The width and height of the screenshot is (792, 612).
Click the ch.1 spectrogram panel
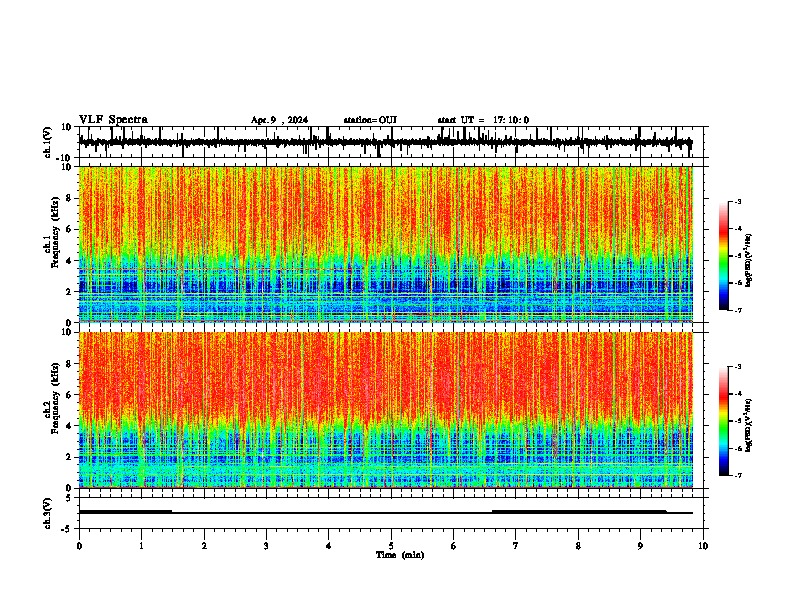pyautogui.click(x=385, y=244)
